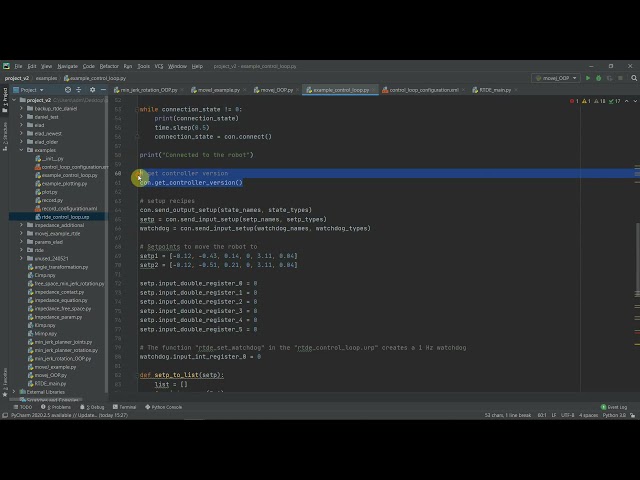Screen dimensions: 640x480
Task: Click project_v2 breadcrumb
Action: [x=17, y=78]
